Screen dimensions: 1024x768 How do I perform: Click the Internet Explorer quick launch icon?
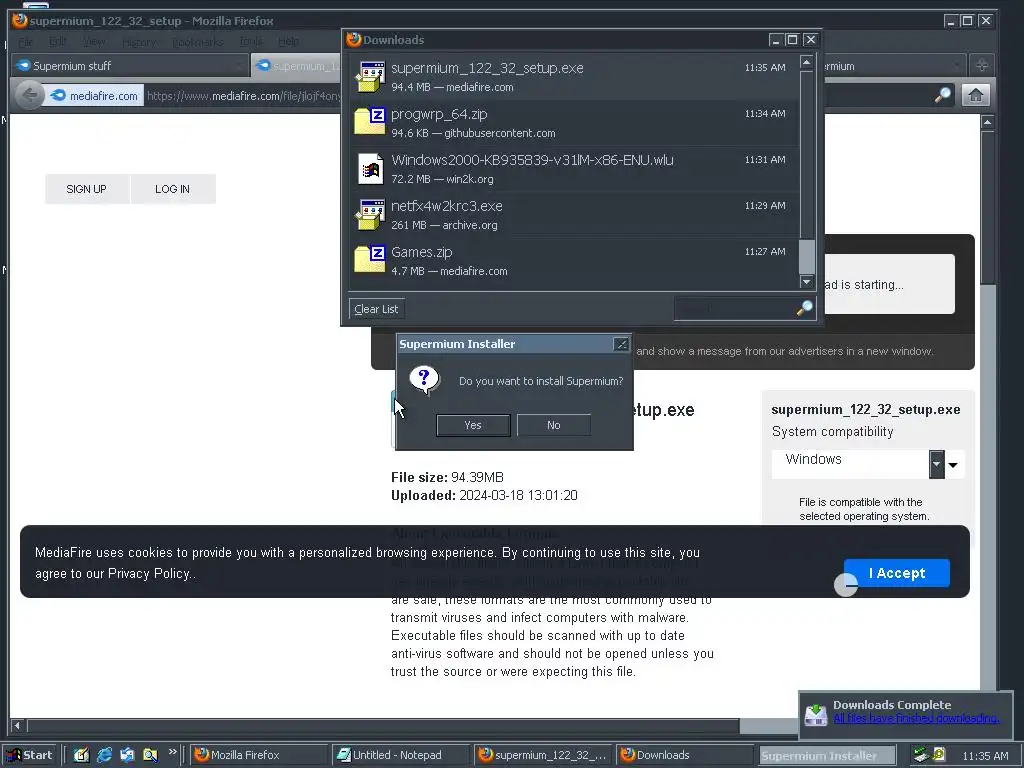(x=104, y=755)
